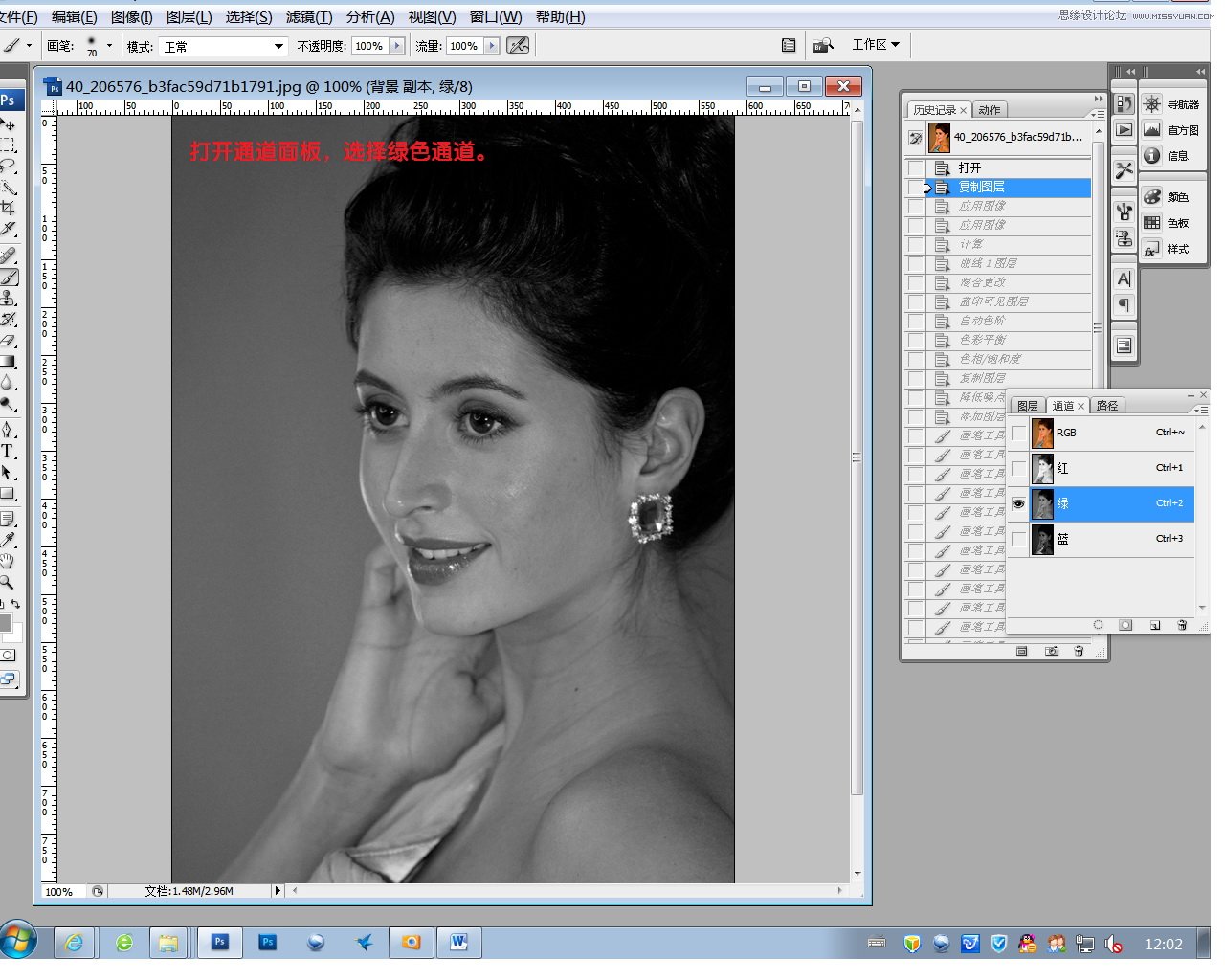Select the Crop tool in the toolbox
This screenshot has width=1225, height=980.
click(8, 208)
